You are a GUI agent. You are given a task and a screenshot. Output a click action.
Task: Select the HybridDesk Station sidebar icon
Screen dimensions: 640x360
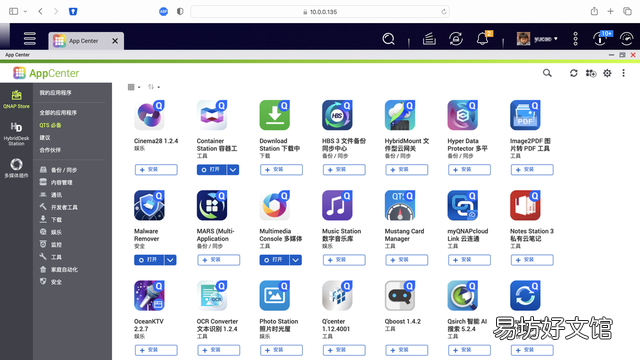point(16,133)
